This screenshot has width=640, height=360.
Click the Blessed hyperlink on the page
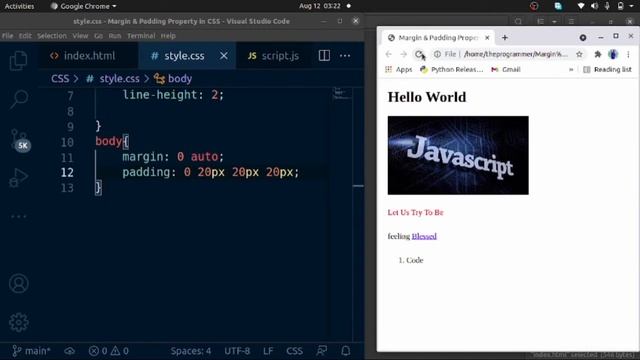[424, 236]
